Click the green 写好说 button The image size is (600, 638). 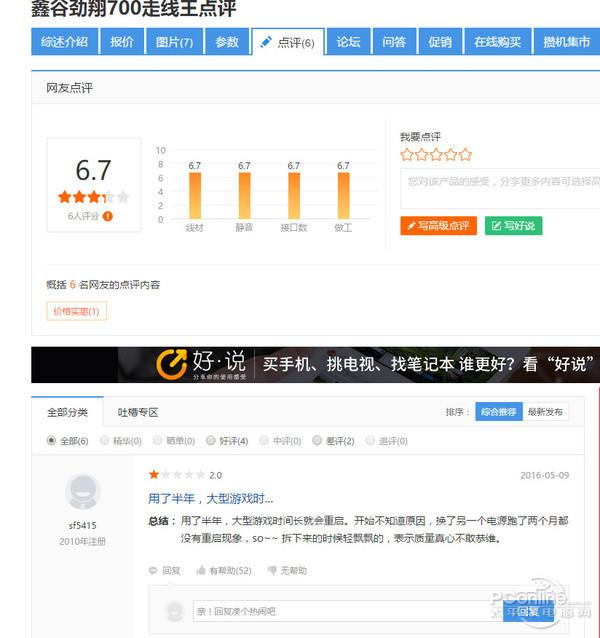point(513,226)
